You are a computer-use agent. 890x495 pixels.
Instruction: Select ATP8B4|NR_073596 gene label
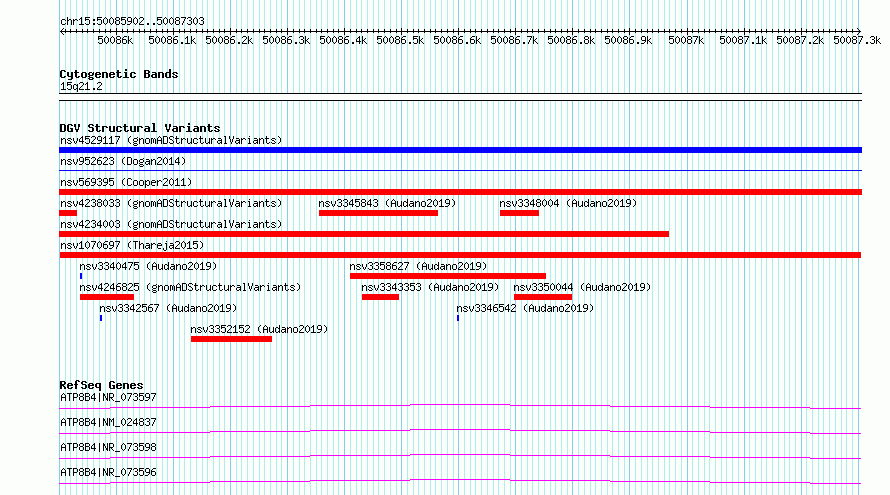coord(108,472)
